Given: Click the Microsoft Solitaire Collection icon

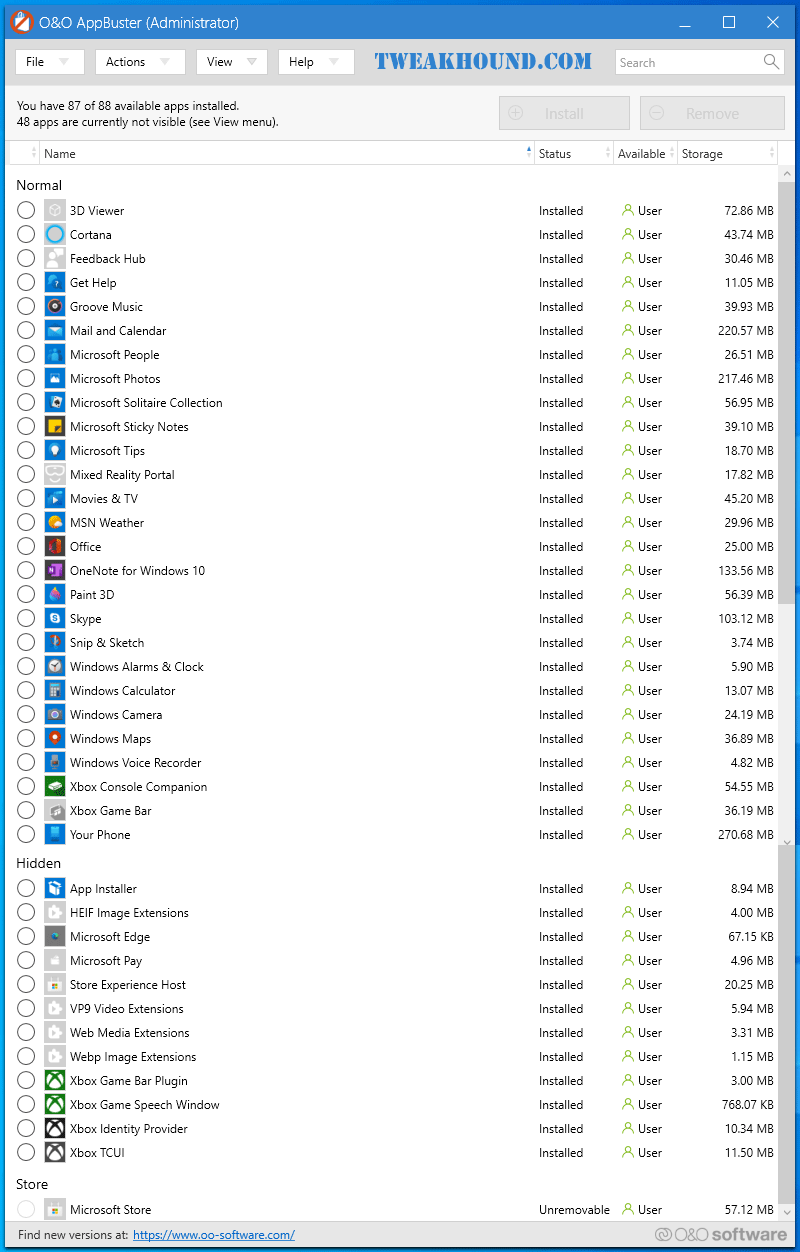Looking at the screenshot, I should (55, 403).
